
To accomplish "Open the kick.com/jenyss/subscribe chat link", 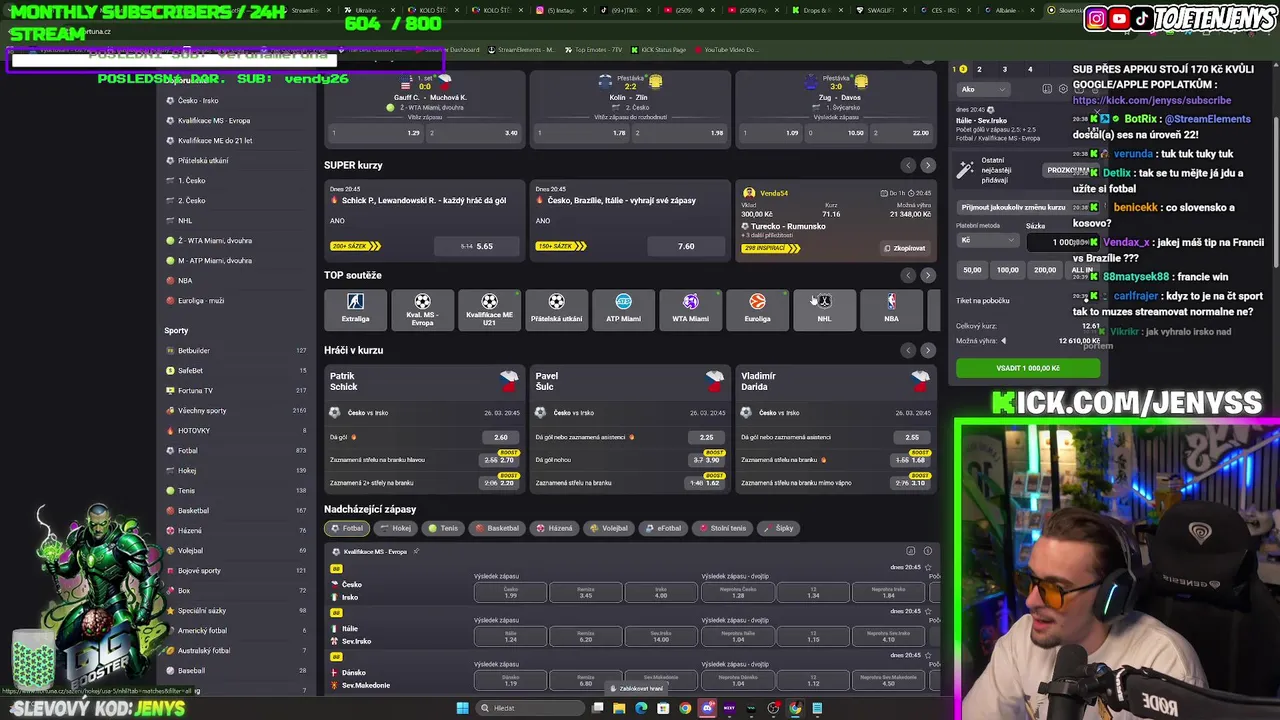I will (x=1152, y=100).
